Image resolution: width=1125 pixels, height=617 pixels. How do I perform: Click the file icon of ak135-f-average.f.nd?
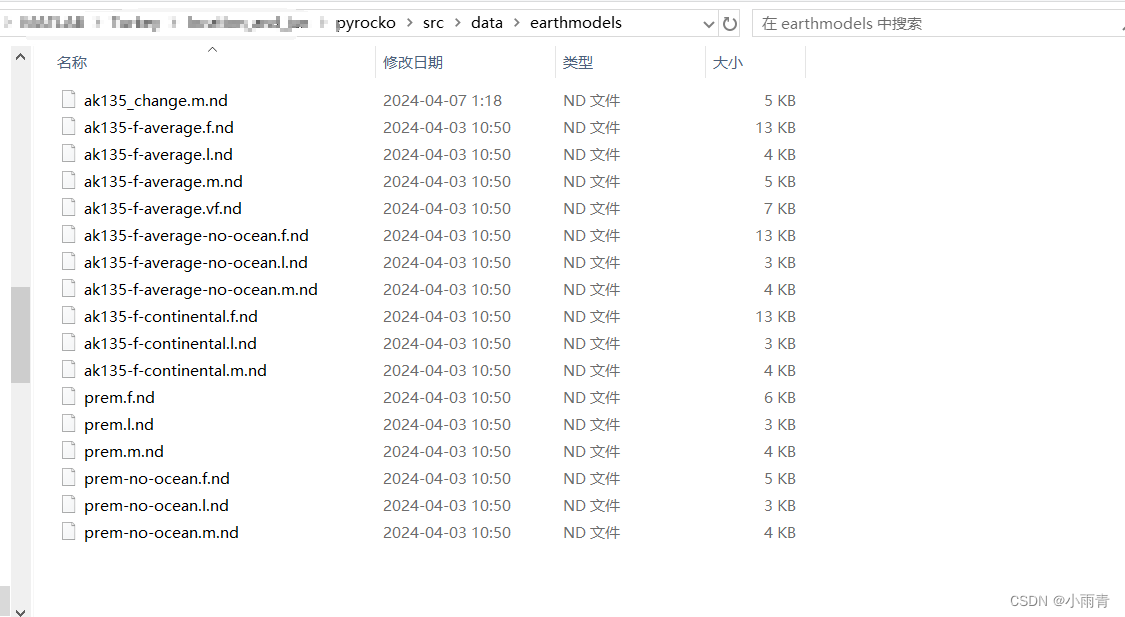tap(68, 127)
